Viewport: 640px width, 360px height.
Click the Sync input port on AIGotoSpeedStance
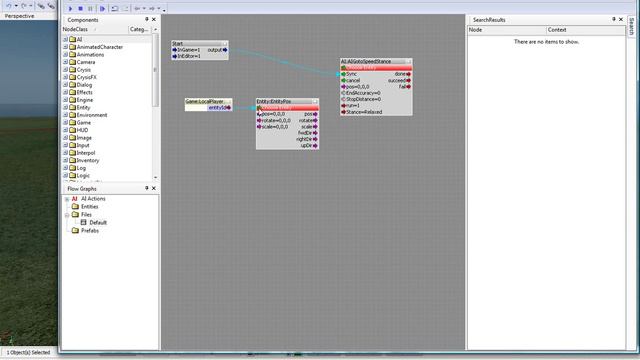pyautogui.click(x=344, y=74)
